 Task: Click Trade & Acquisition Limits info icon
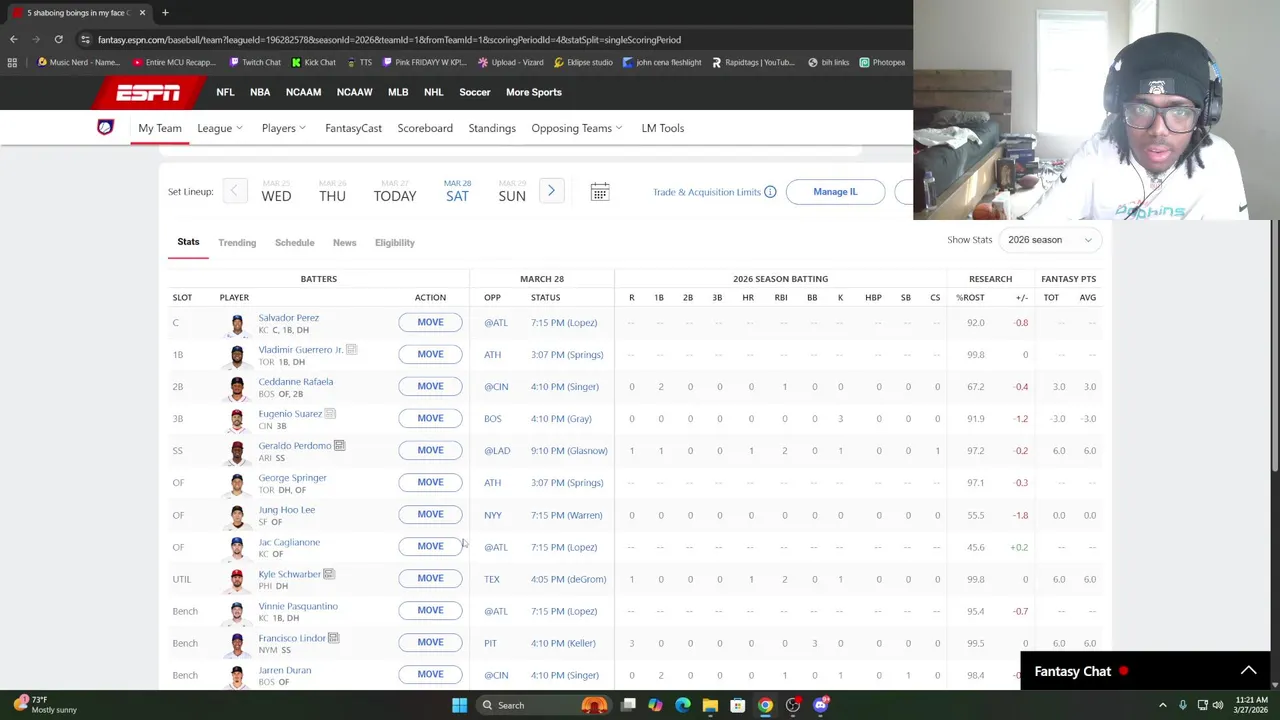coord(770,192)
